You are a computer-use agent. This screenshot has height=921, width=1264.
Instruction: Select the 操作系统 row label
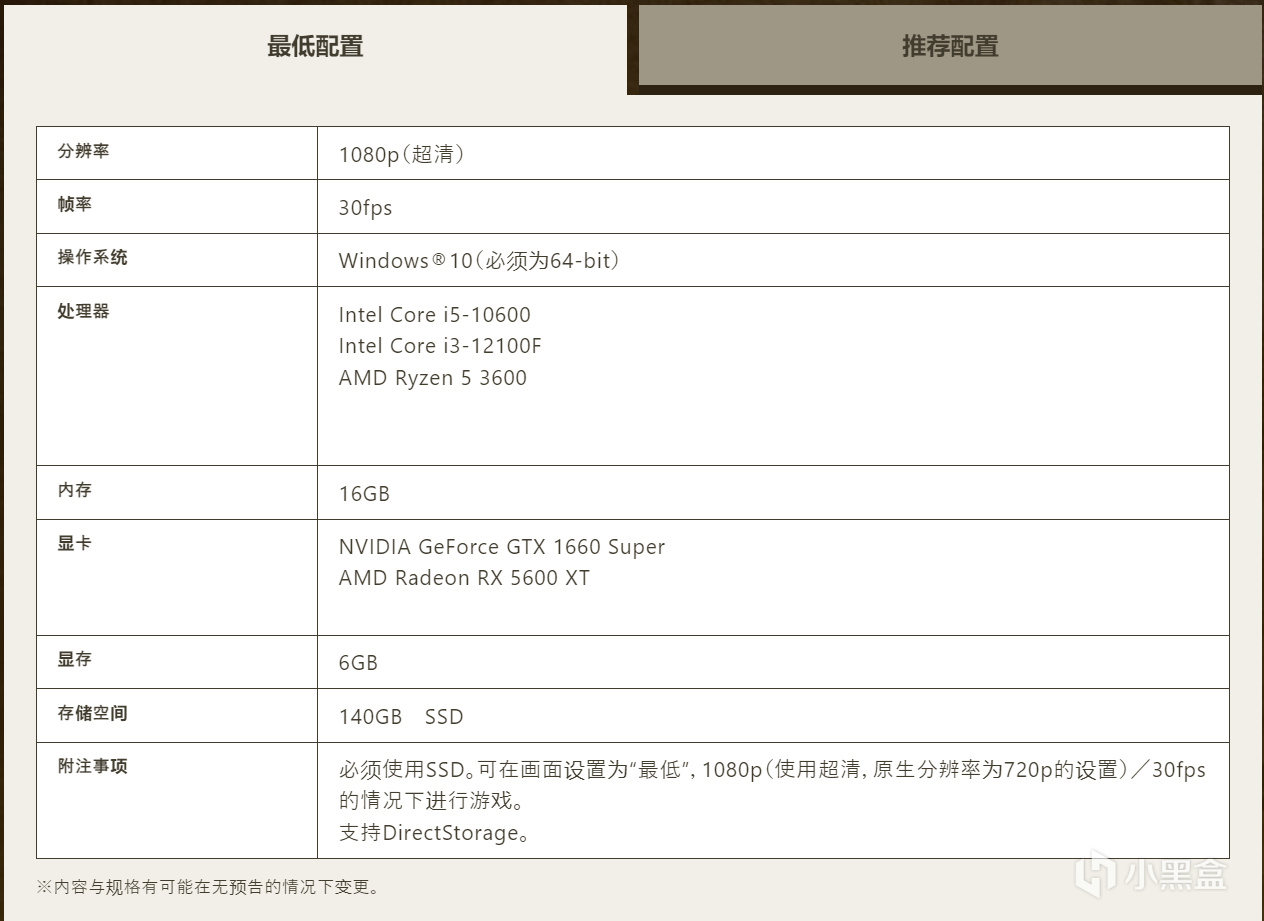pos(93,257)
